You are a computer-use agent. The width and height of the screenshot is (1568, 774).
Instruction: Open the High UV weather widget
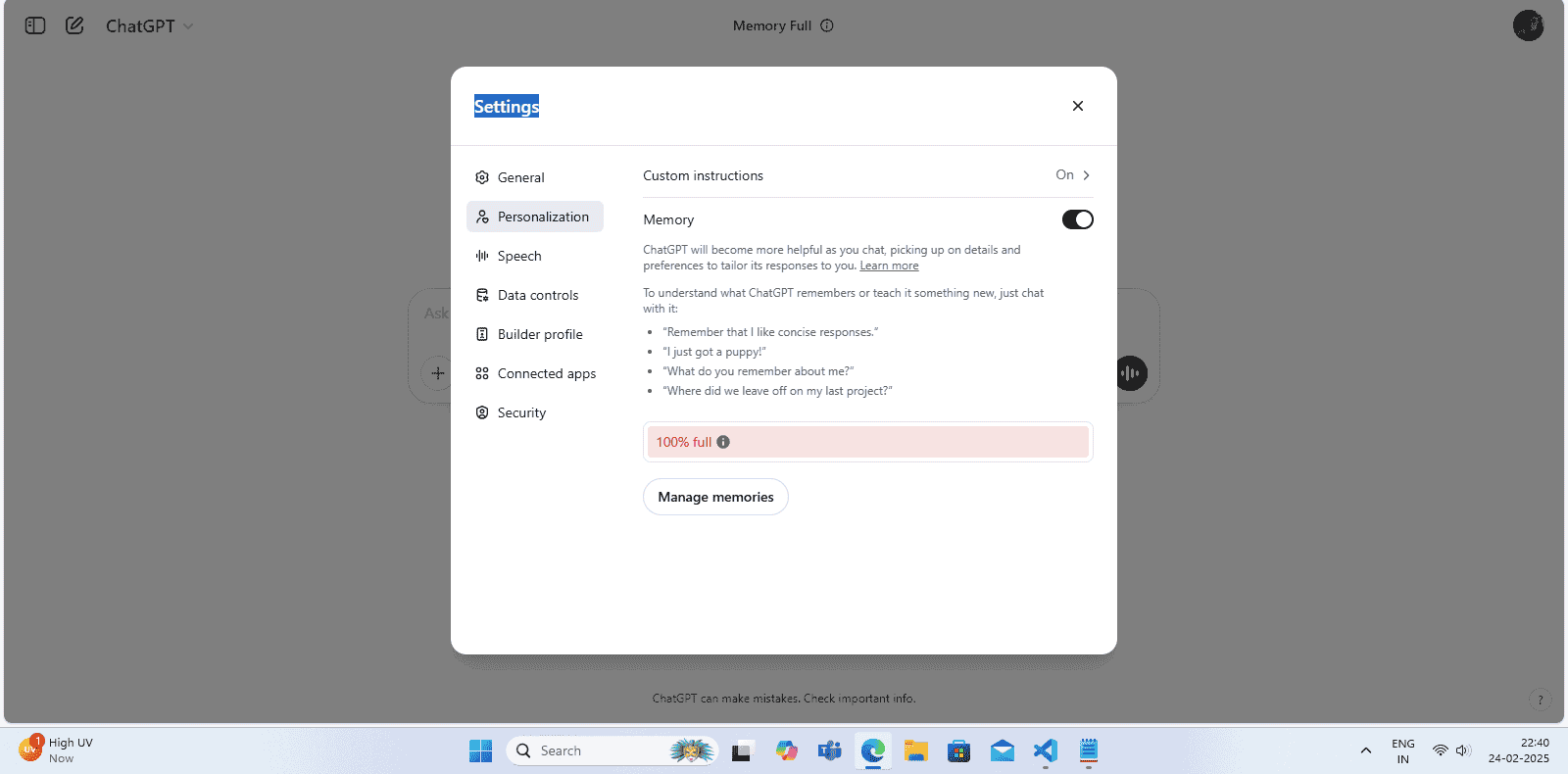pos(56,750)
